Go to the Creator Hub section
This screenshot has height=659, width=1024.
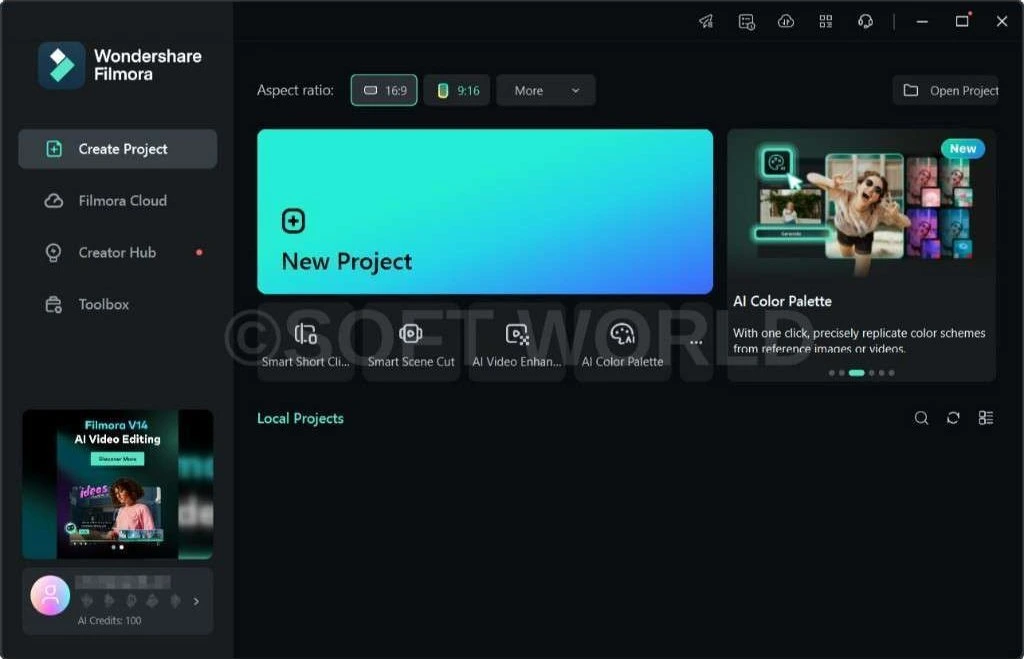click(x=118, y=252)
